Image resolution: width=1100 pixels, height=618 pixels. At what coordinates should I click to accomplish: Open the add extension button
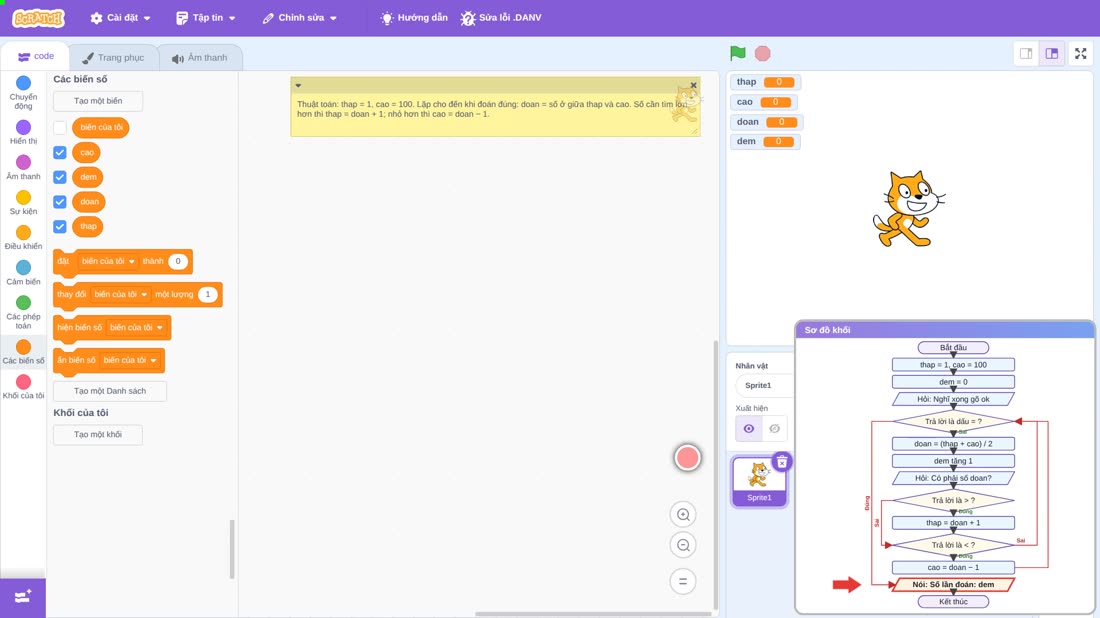click(x=22, y=597)
